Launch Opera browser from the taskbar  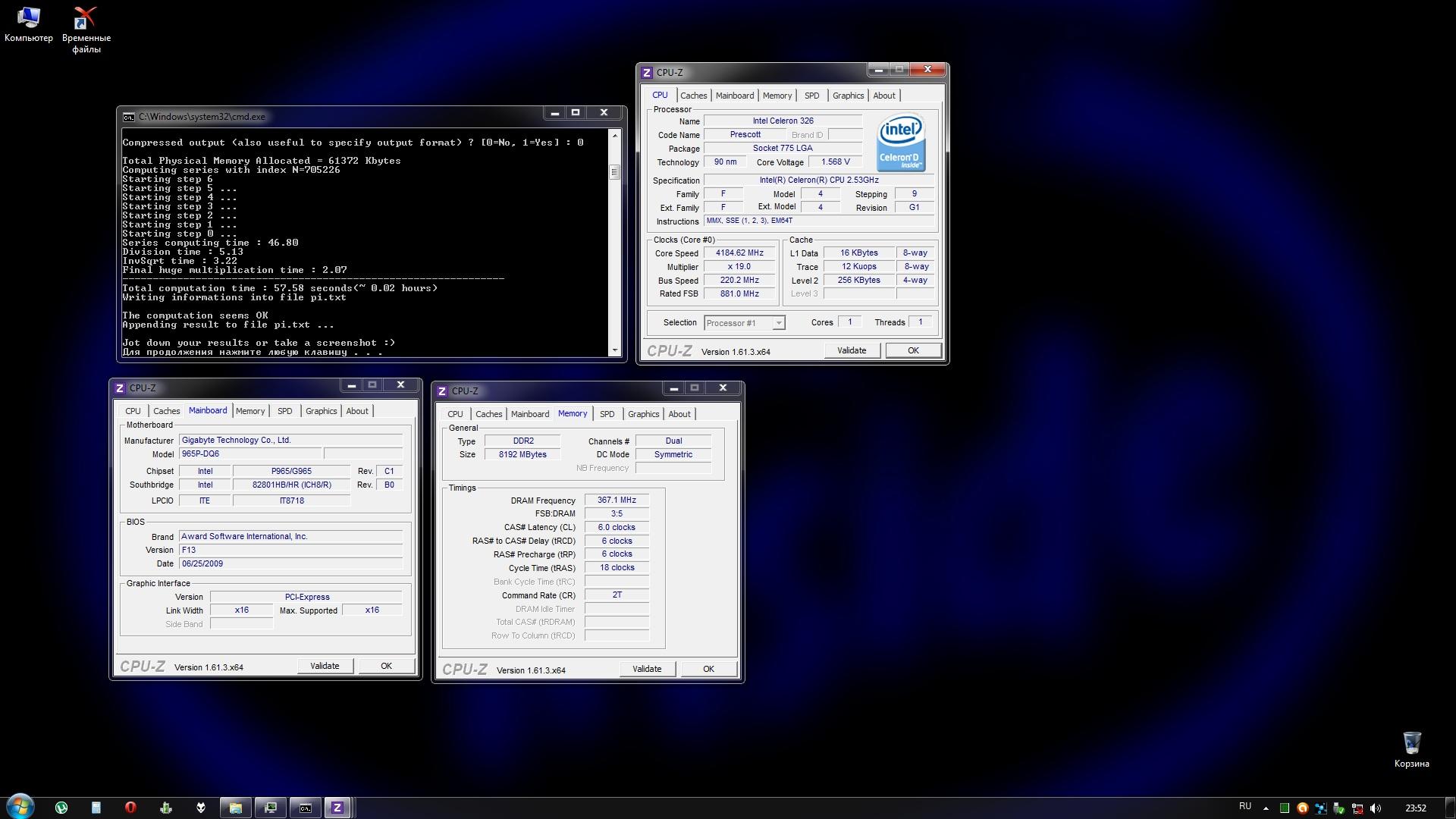coord(130,808)
